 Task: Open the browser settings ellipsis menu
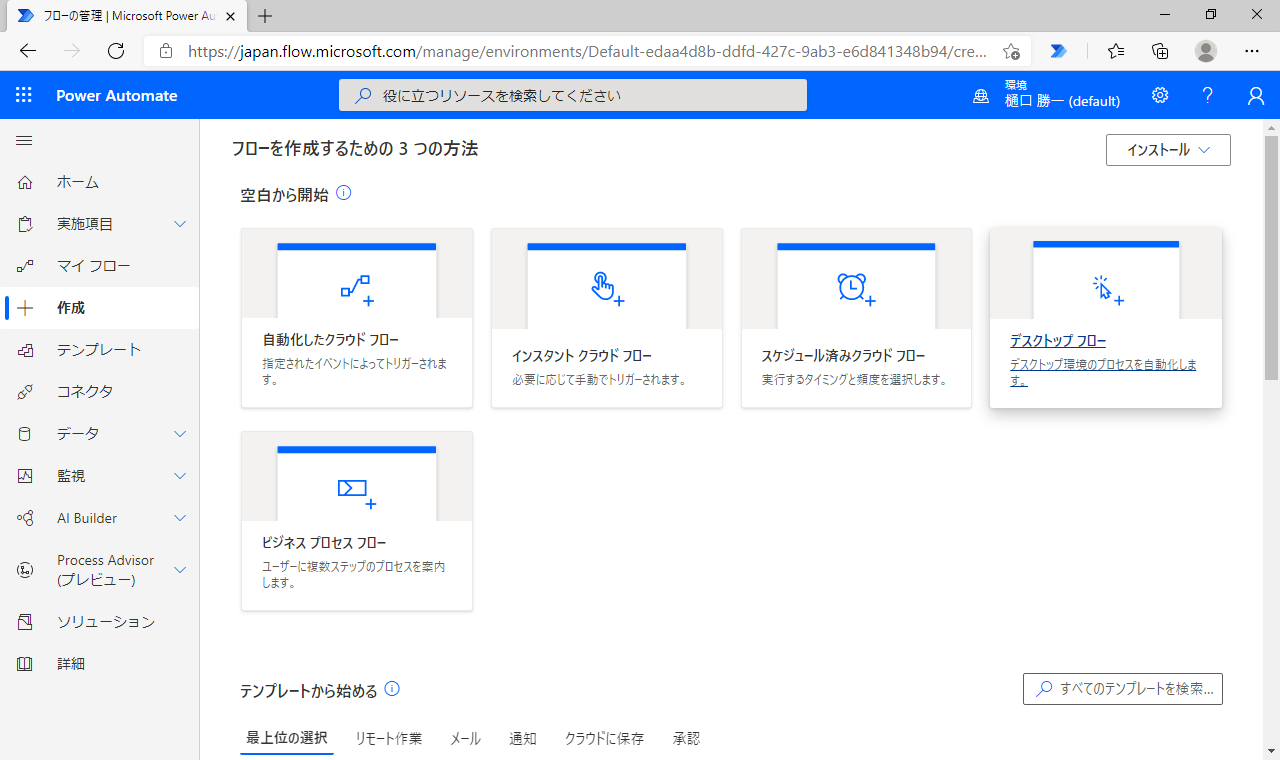coord(1252,51)
